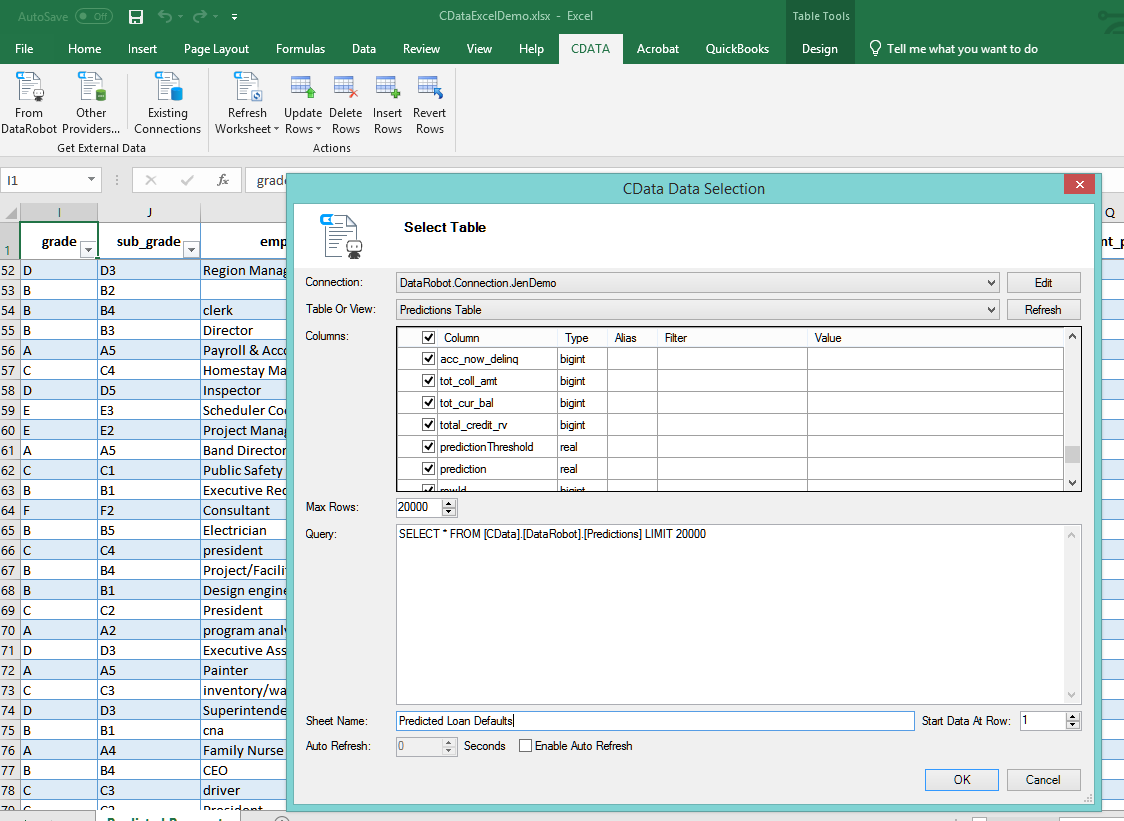Viewport: 1124px width, 821px height.
Task: Click Update Rows icon
Action: click(303, 87)
